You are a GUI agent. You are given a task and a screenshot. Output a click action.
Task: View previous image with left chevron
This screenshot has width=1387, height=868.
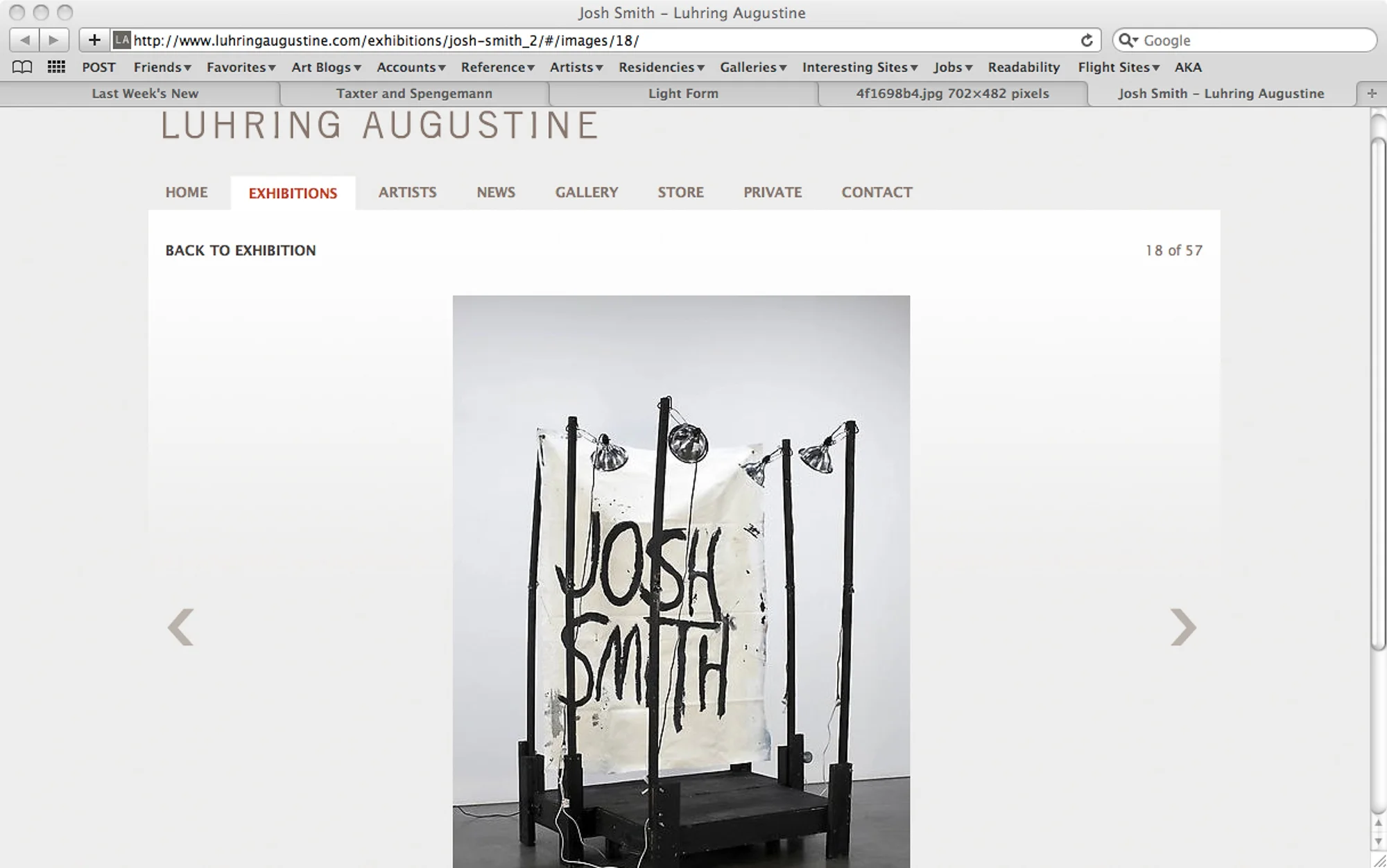[x=181, y=627]
